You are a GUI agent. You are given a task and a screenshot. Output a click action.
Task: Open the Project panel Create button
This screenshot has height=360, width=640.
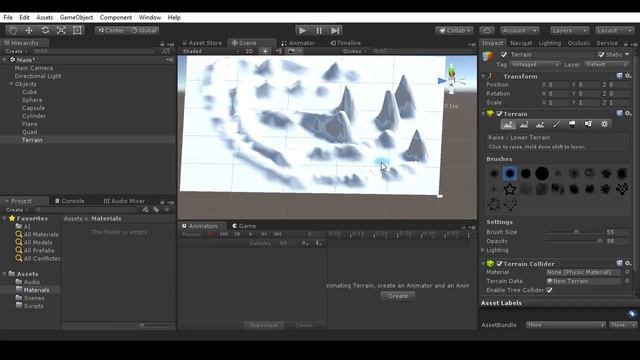(17, 210)
